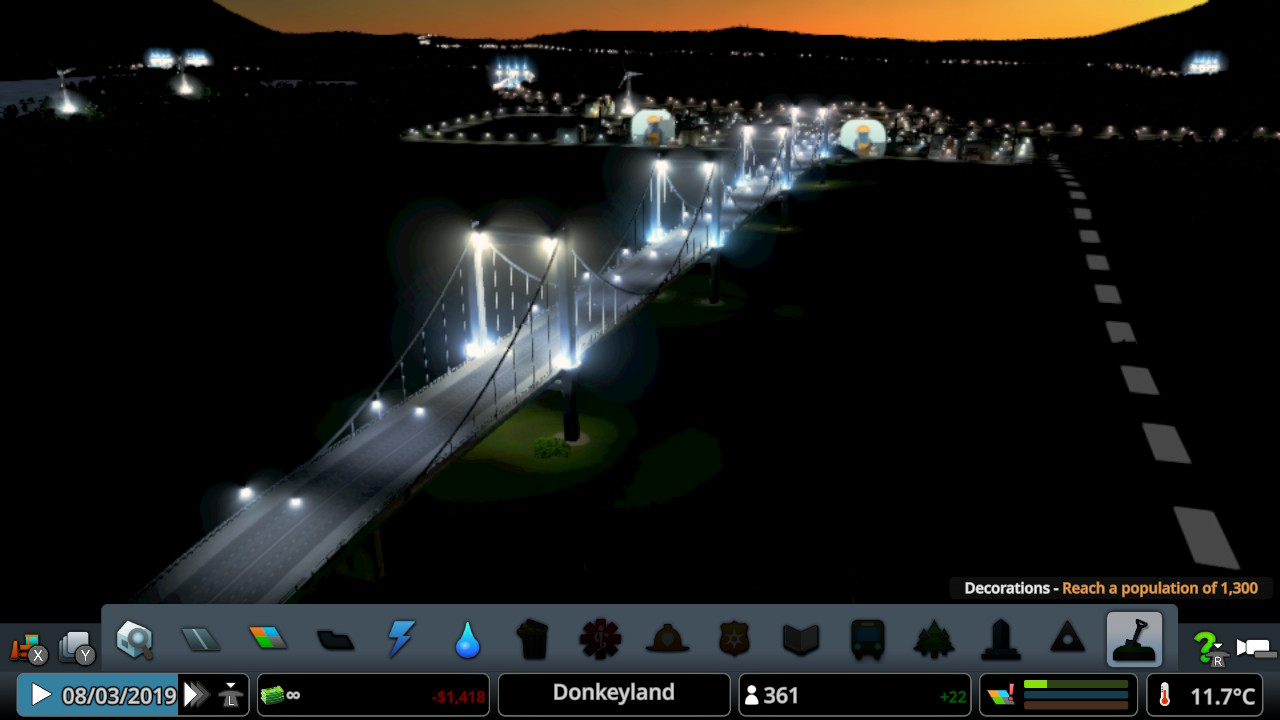Select the Landscaping shovel tool
The width and height of the screenshot is (1280, 720).
[1134, 639]
